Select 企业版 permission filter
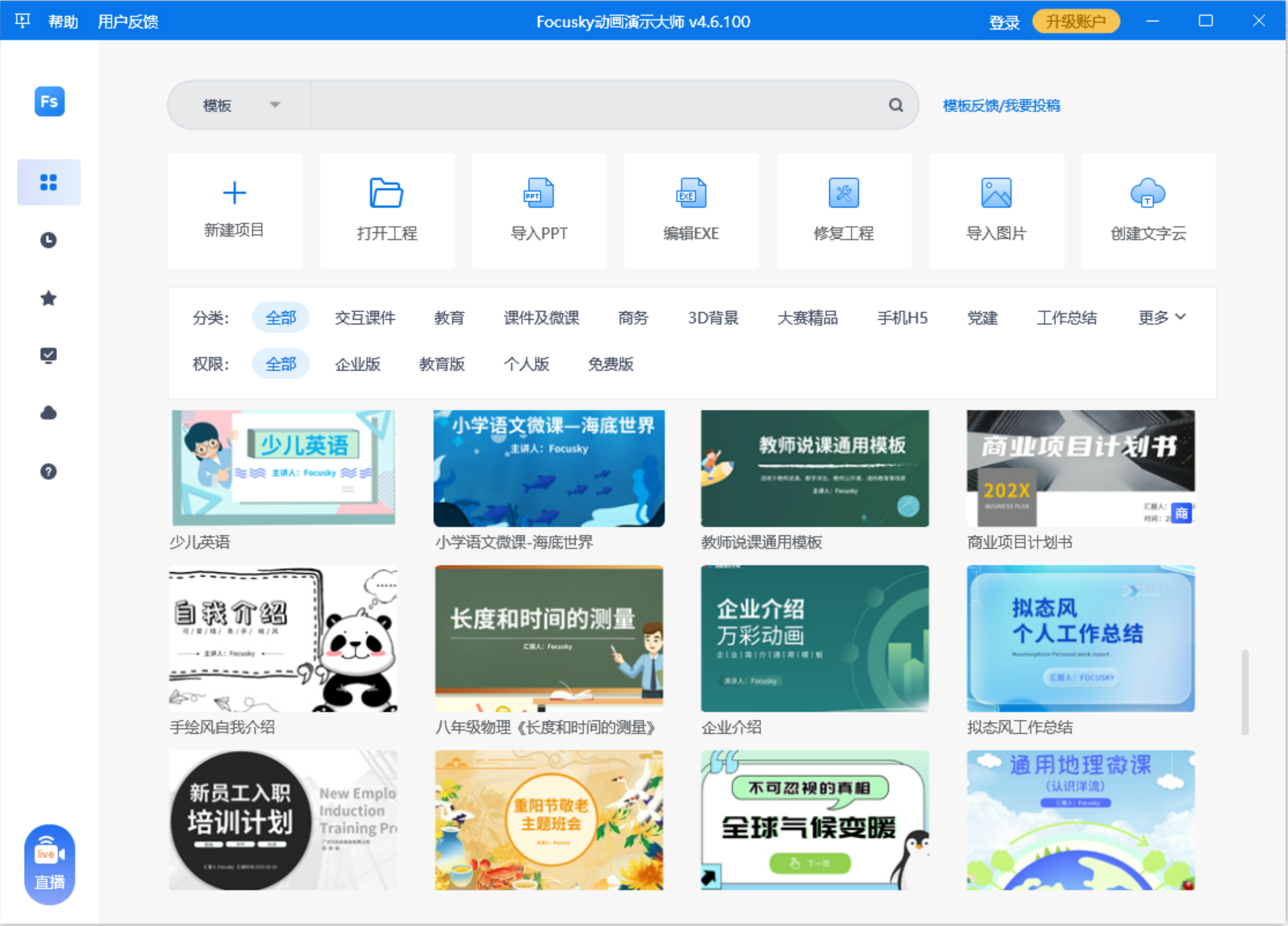Viewport: 1288px width, 926px height. pyautogui.click(x=358, y=364)
